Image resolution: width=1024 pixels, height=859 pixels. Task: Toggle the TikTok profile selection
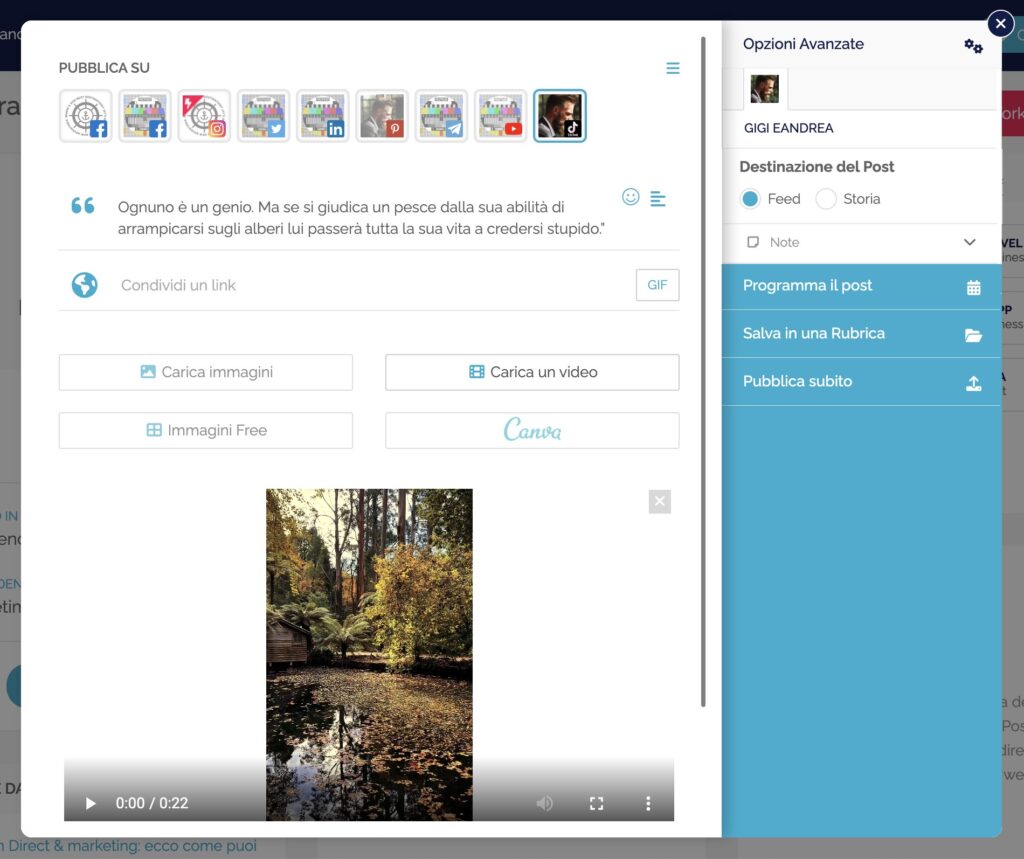click(x=560, y=116)
